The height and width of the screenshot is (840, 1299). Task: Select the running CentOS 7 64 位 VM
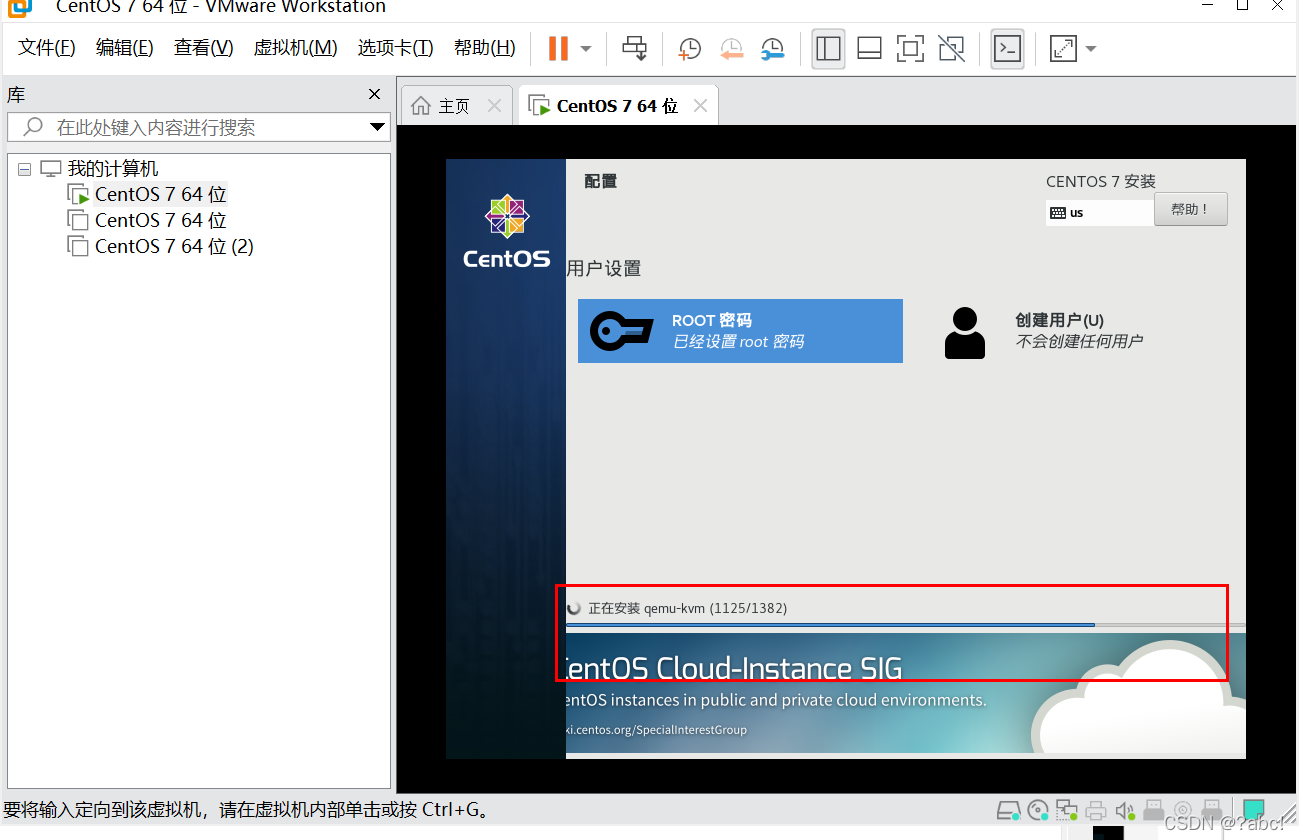click(x=160, y=194)
